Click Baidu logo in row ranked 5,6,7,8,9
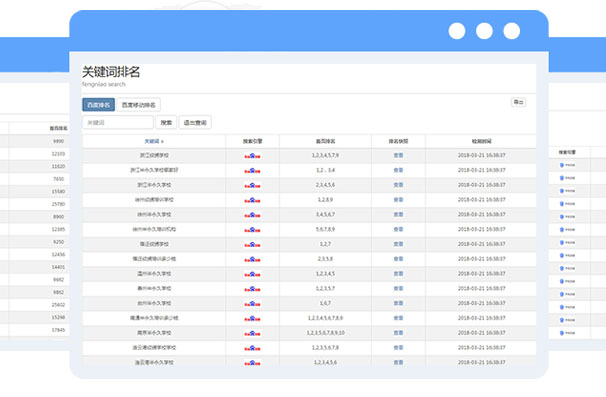The image size is (606, 397). pos(252,230)
